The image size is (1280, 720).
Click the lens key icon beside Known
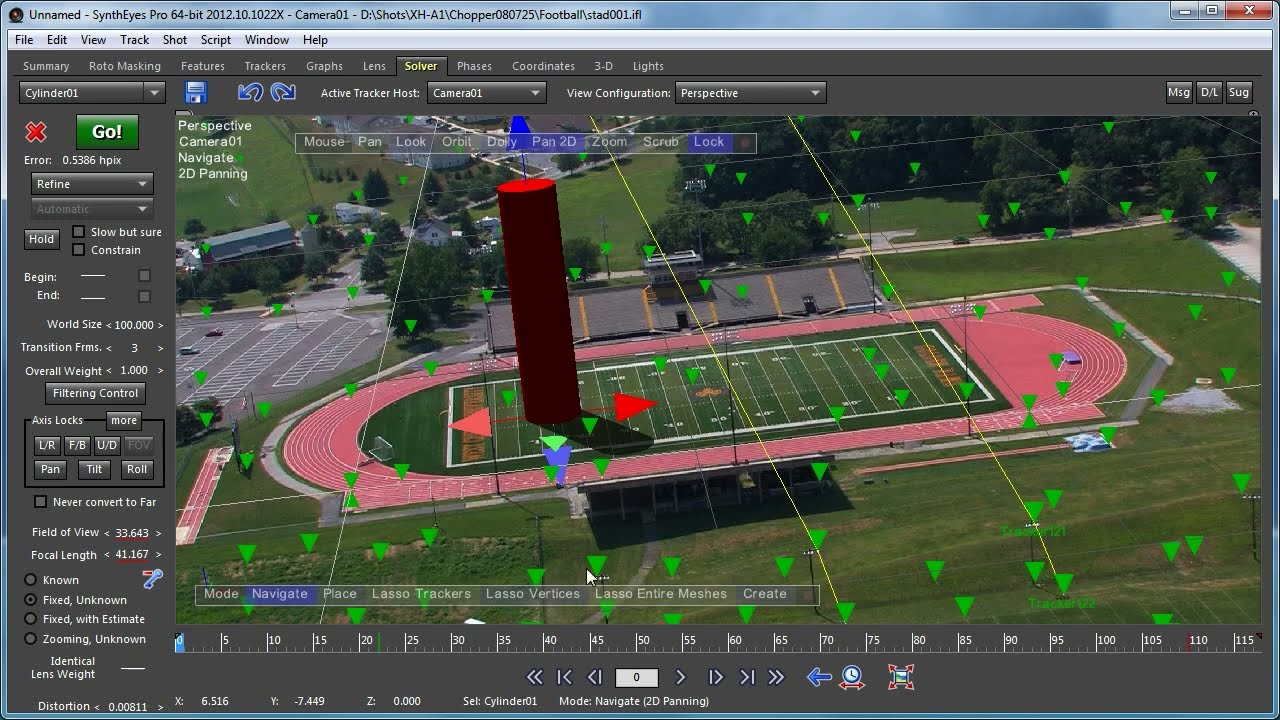(x=152, y=579)
